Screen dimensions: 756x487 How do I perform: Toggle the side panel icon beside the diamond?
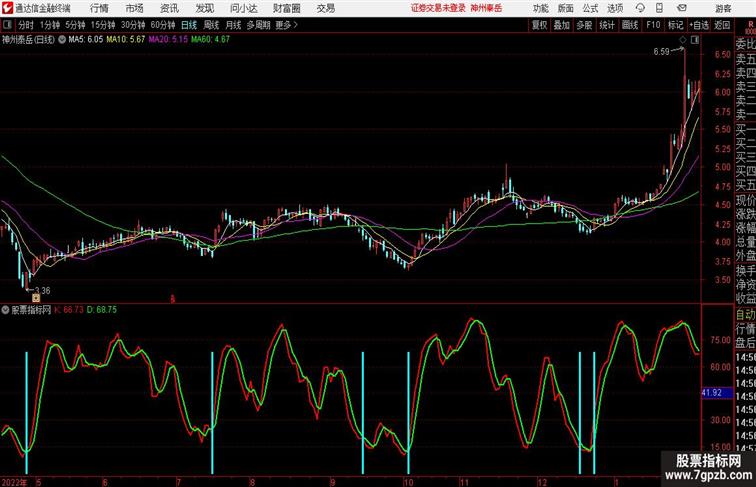(x=695, y=40)
